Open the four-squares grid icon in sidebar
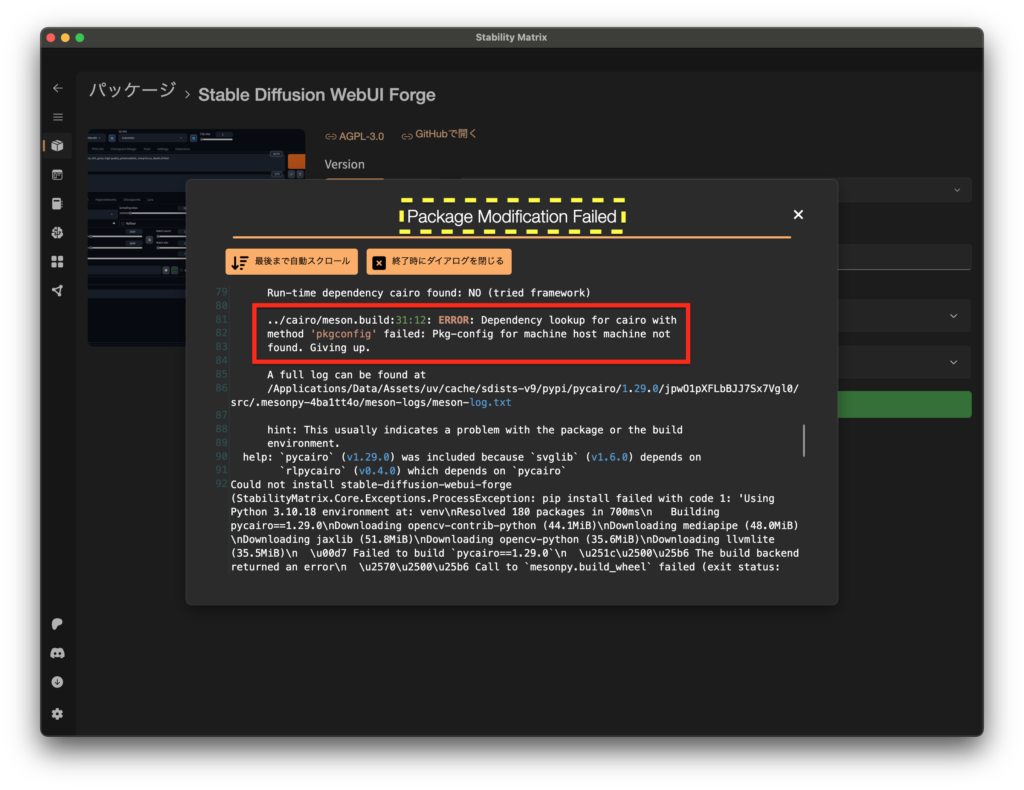 pos(57,262)
